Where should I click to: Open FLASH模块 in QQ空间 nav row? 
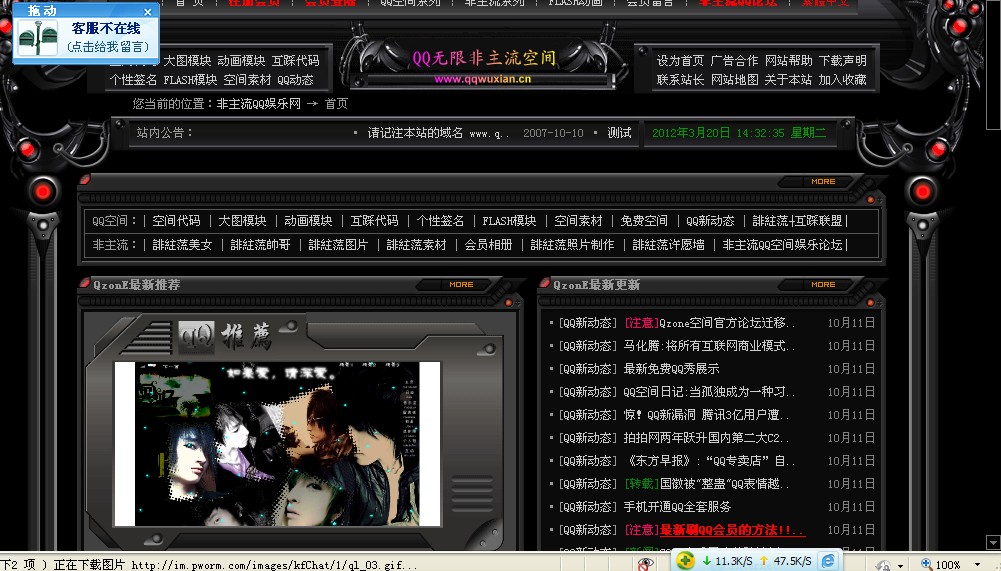509,220
